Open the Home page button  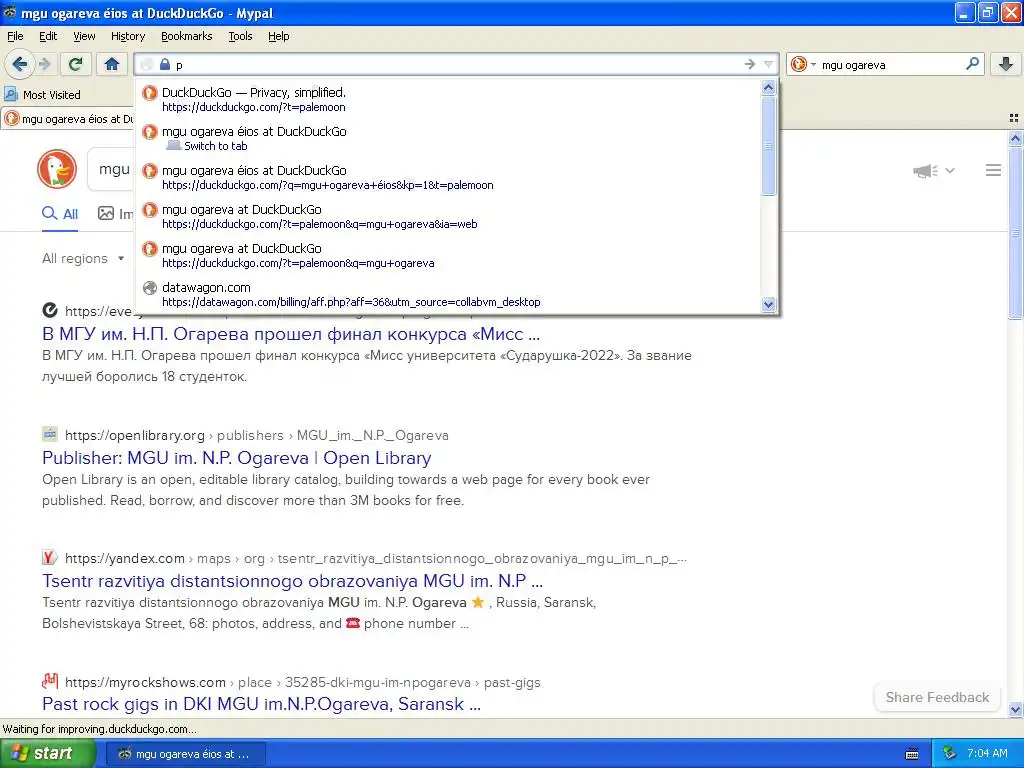[x=112, y=64]
